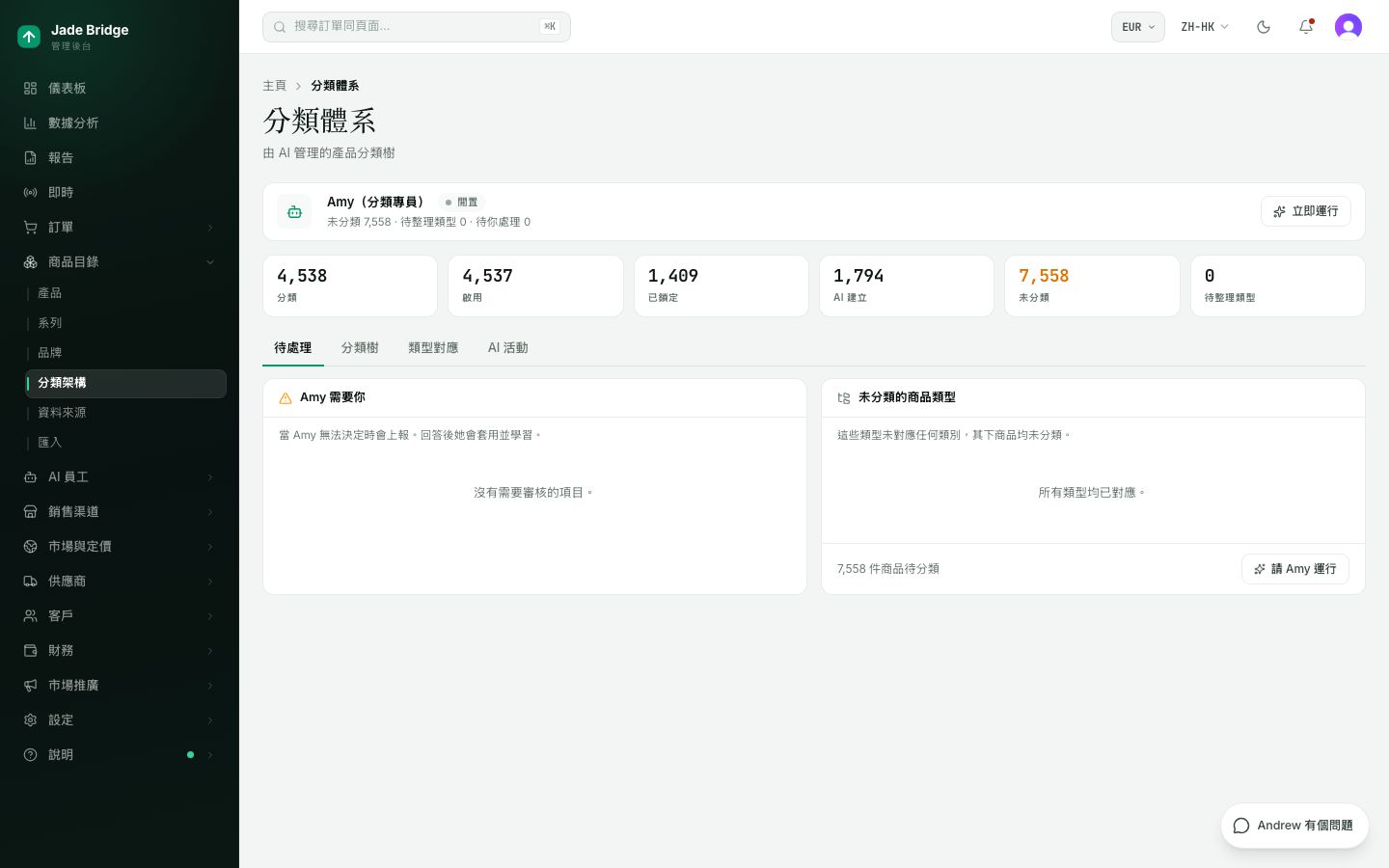
Task: Click the 說明 help question-mark icon
Action: [x=30, y=754]
